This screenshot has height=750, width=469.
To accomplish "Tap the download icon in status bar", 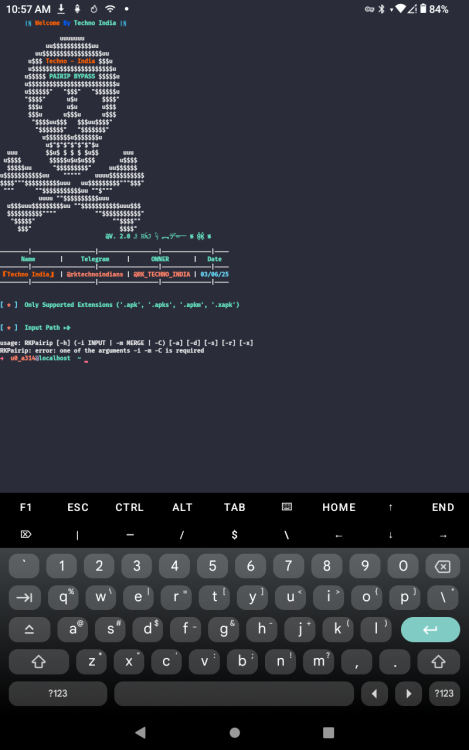I will pyautogui.click(x=61, y=9).
